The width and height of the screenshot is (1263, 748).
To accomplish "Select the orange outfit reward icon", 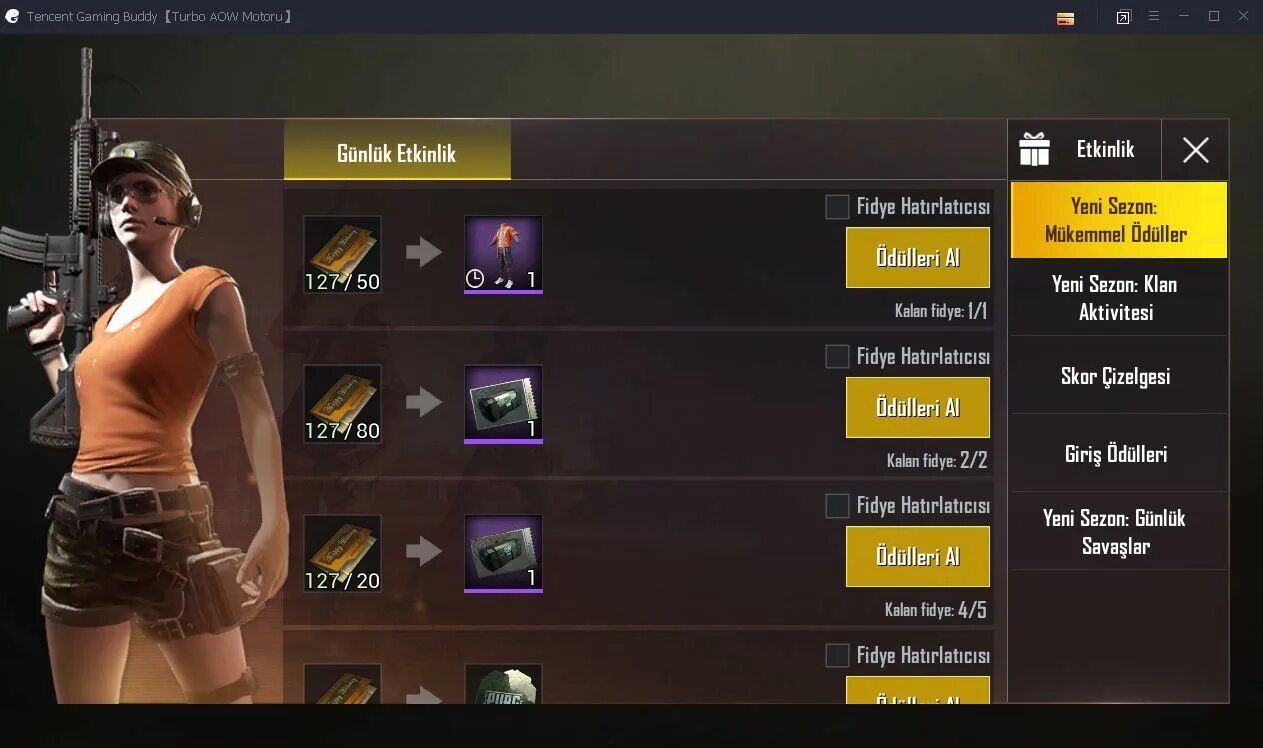I will point(503,254).
